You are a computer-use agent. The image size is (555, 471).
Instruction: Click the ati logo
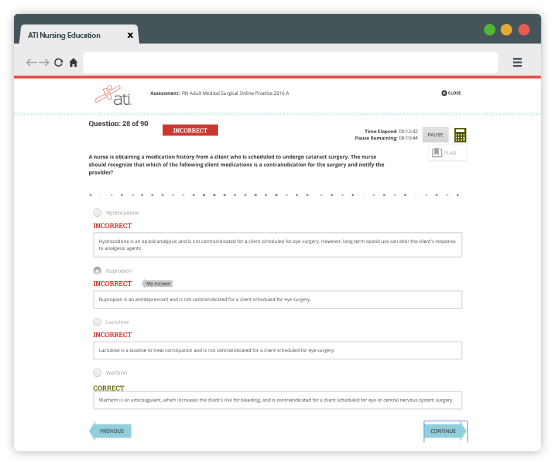coord(113,95)
